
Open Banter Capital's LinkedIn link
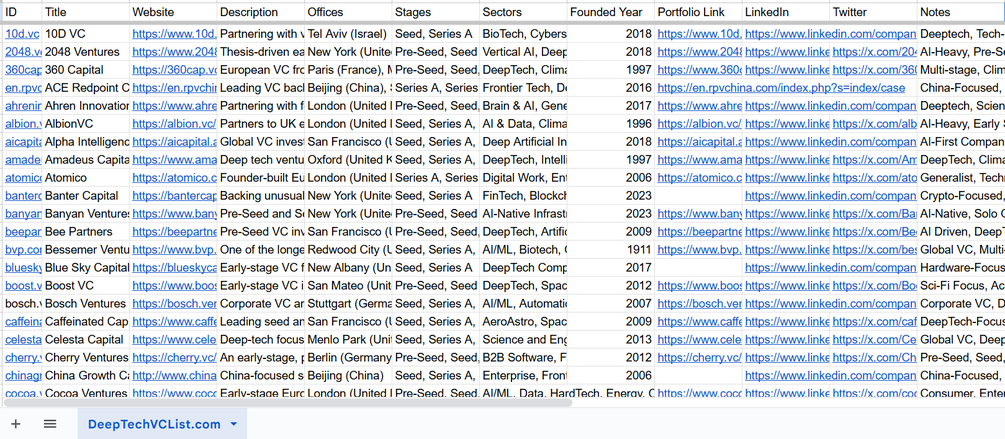[830, 195]
